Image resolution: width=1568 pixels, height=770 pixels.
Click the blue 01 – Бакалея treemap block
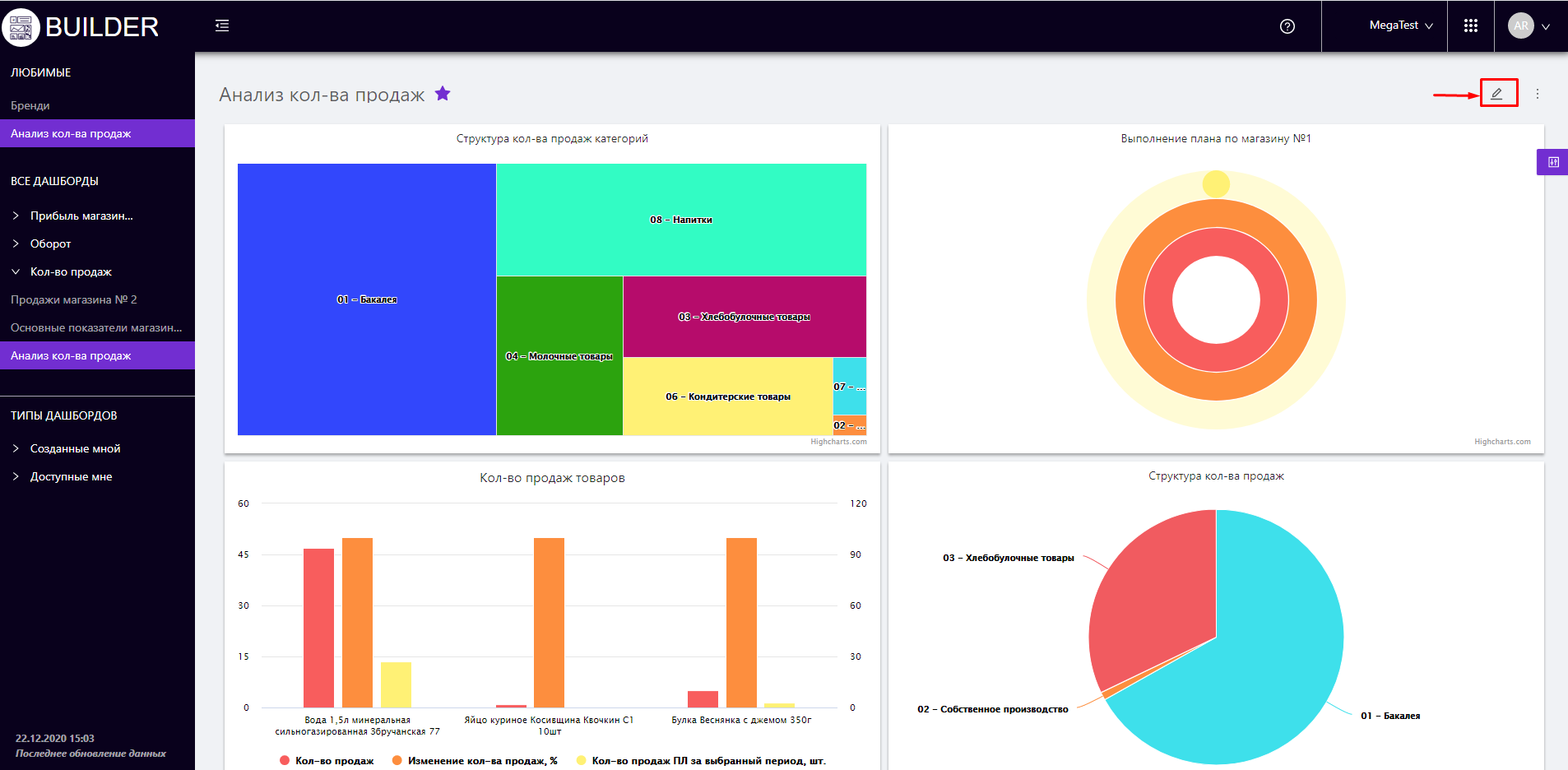[x=366, y=299]
